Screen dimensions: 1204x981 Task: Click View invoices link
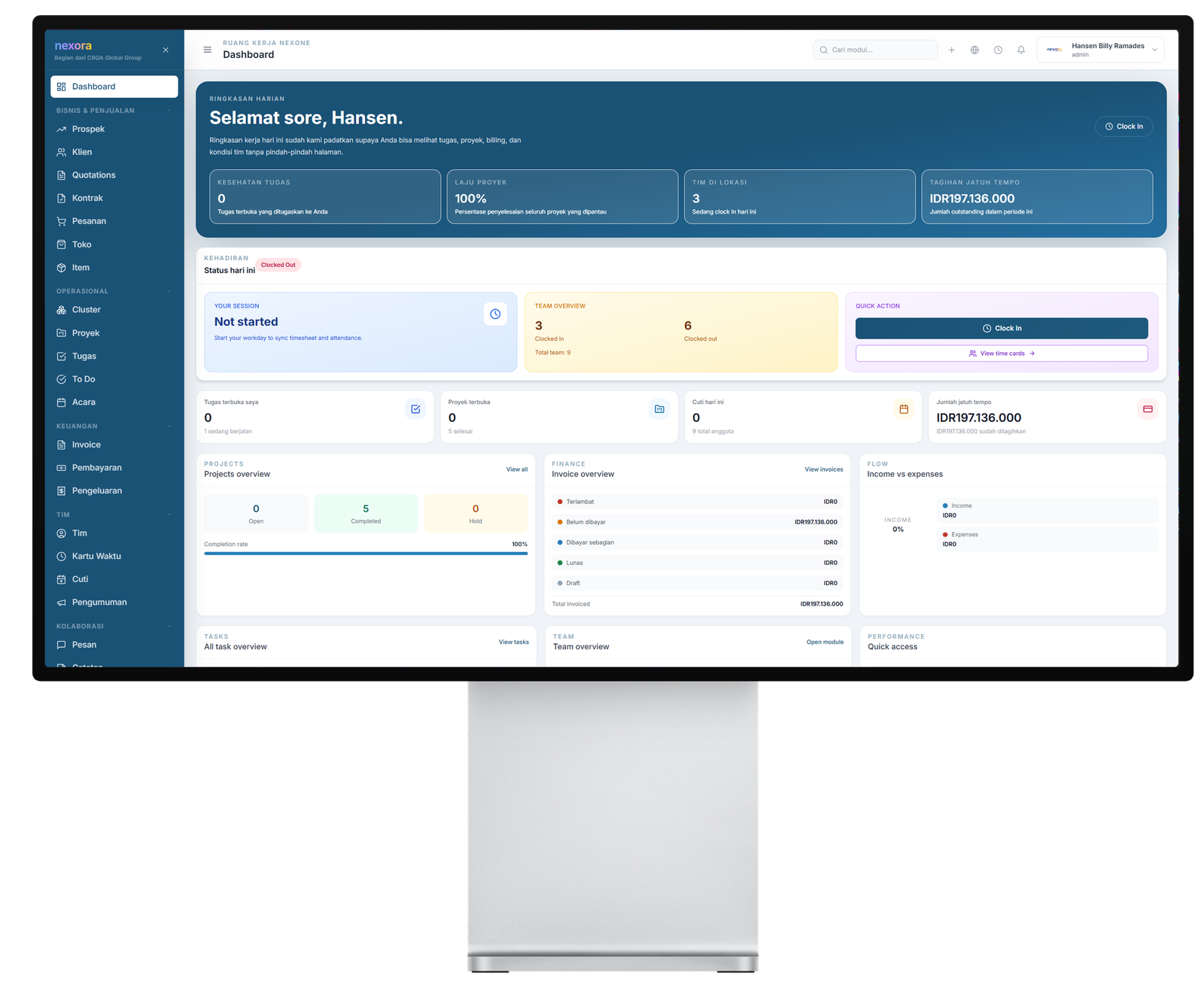tap(824, 469)
